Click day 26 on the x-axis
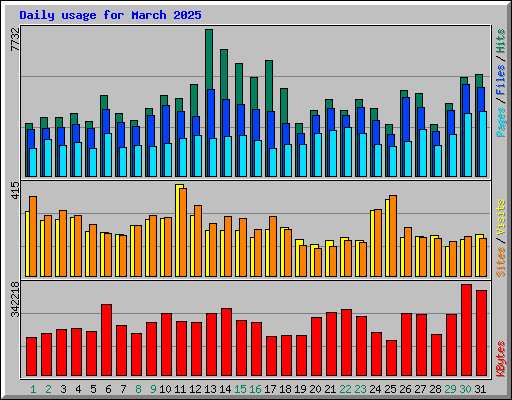512x400 pixels. pyautogui.click(x=405, y=389)
